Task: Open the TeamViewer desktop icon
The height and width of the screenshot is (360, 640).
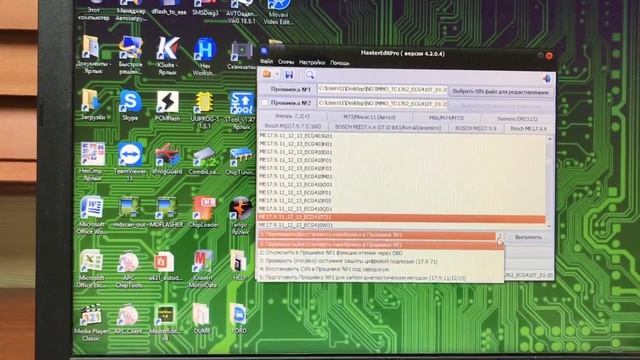Action: coord(130,161)
